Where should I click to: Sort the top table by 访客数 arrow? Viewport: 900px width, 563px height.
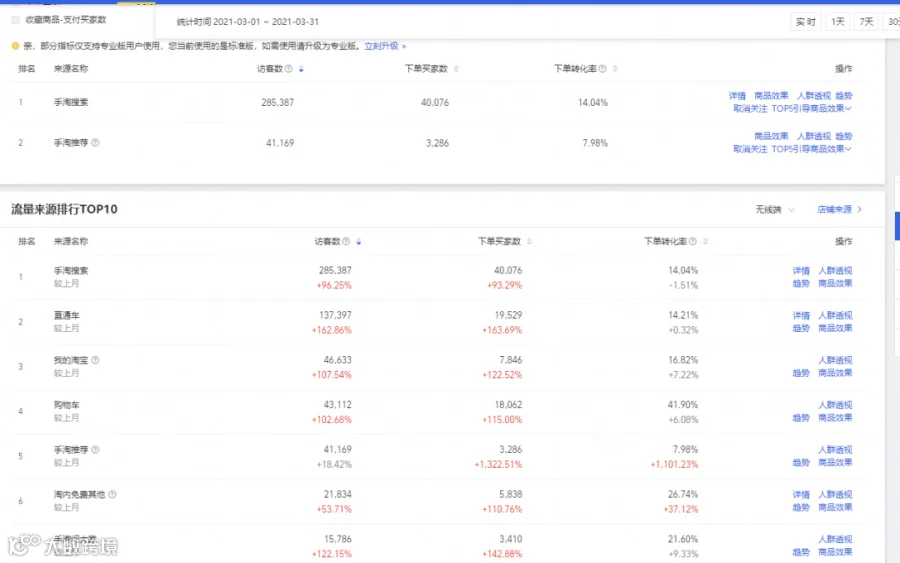tap(301, 69)
